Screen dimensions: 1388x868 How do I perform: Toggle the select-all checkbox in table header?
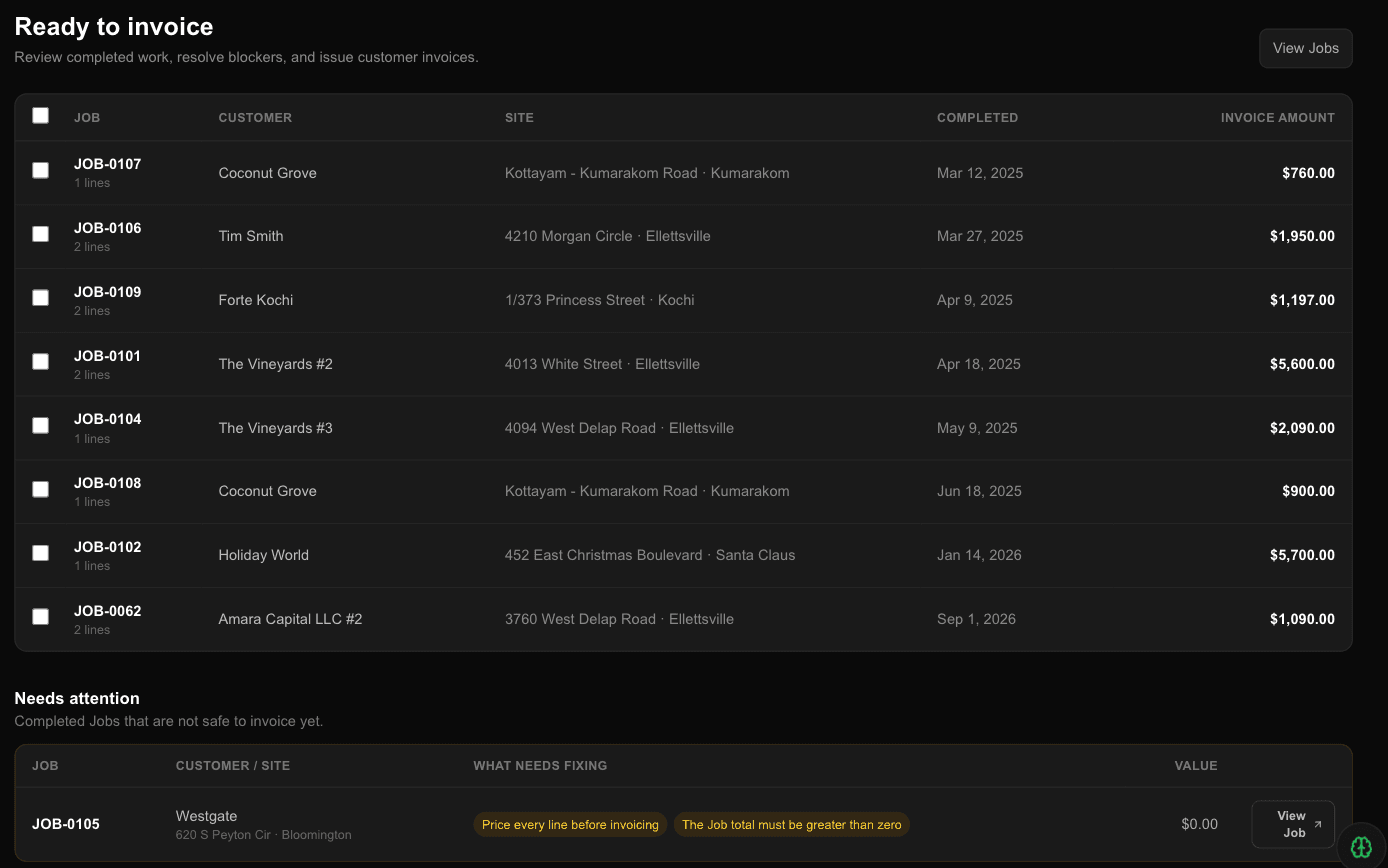tap(40, 115)
